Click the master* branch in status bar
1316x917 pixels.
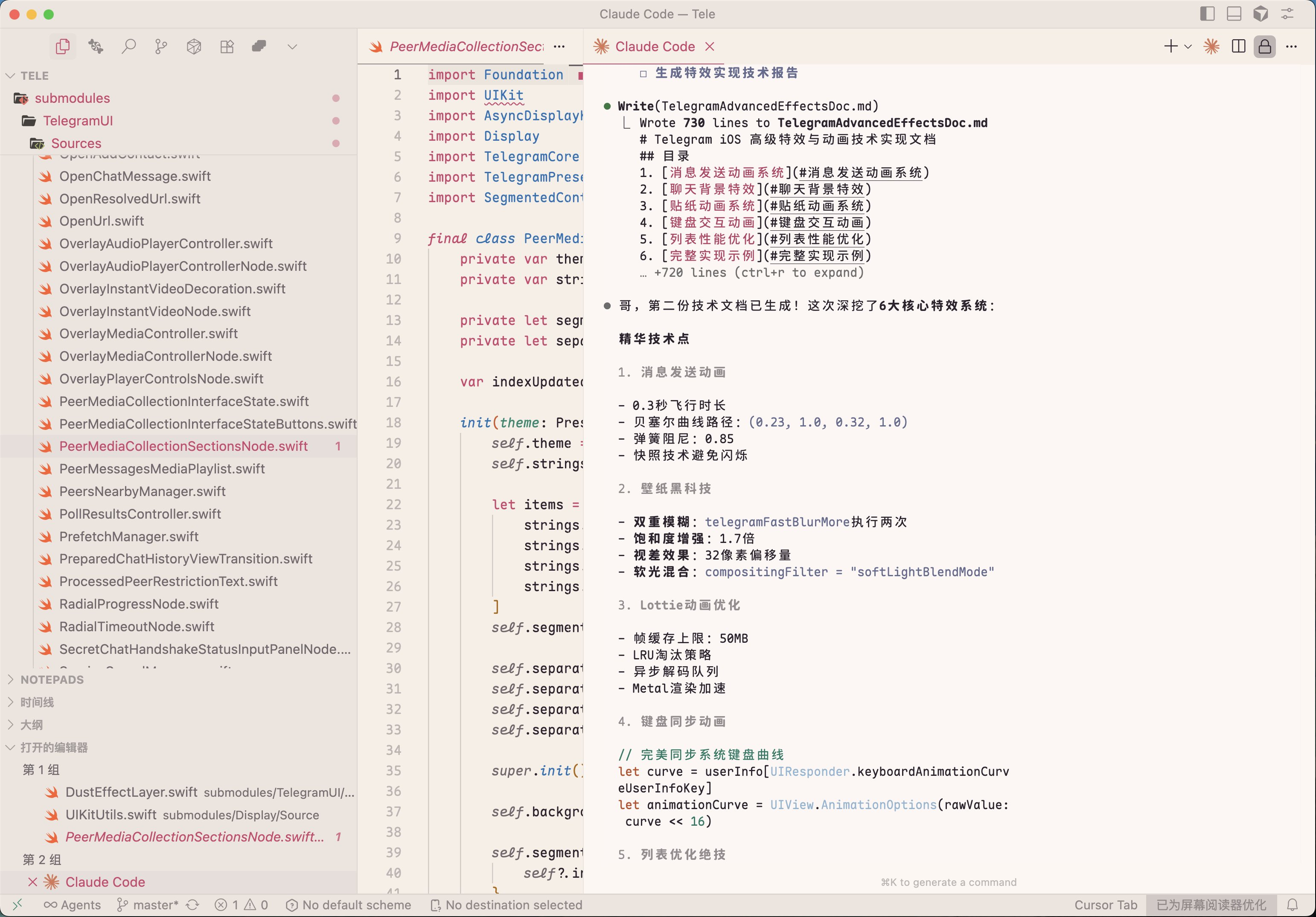point(155,904)
